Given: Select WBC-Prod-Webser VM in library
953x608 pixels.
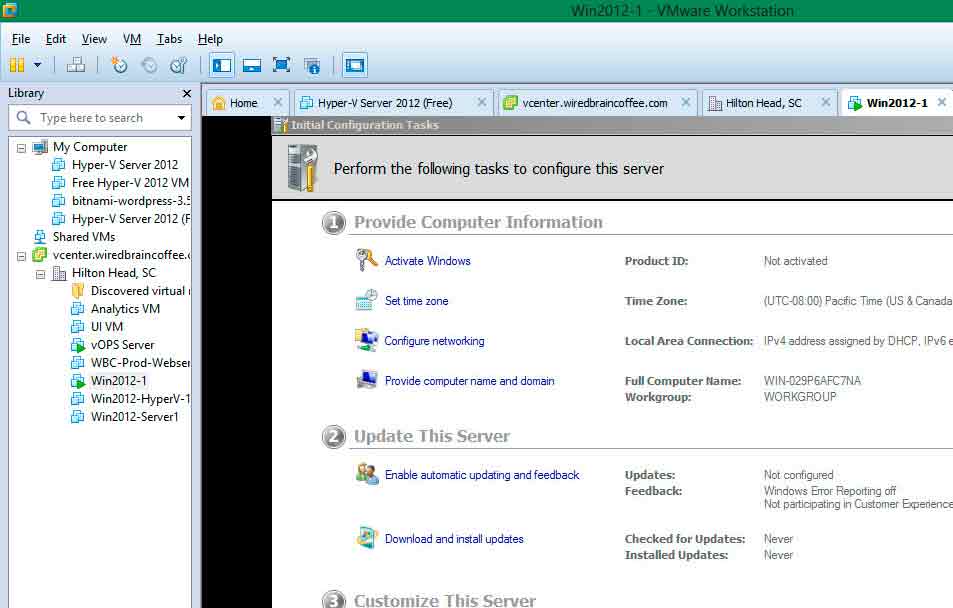Looking at the screenshot, I should [140, 362].
